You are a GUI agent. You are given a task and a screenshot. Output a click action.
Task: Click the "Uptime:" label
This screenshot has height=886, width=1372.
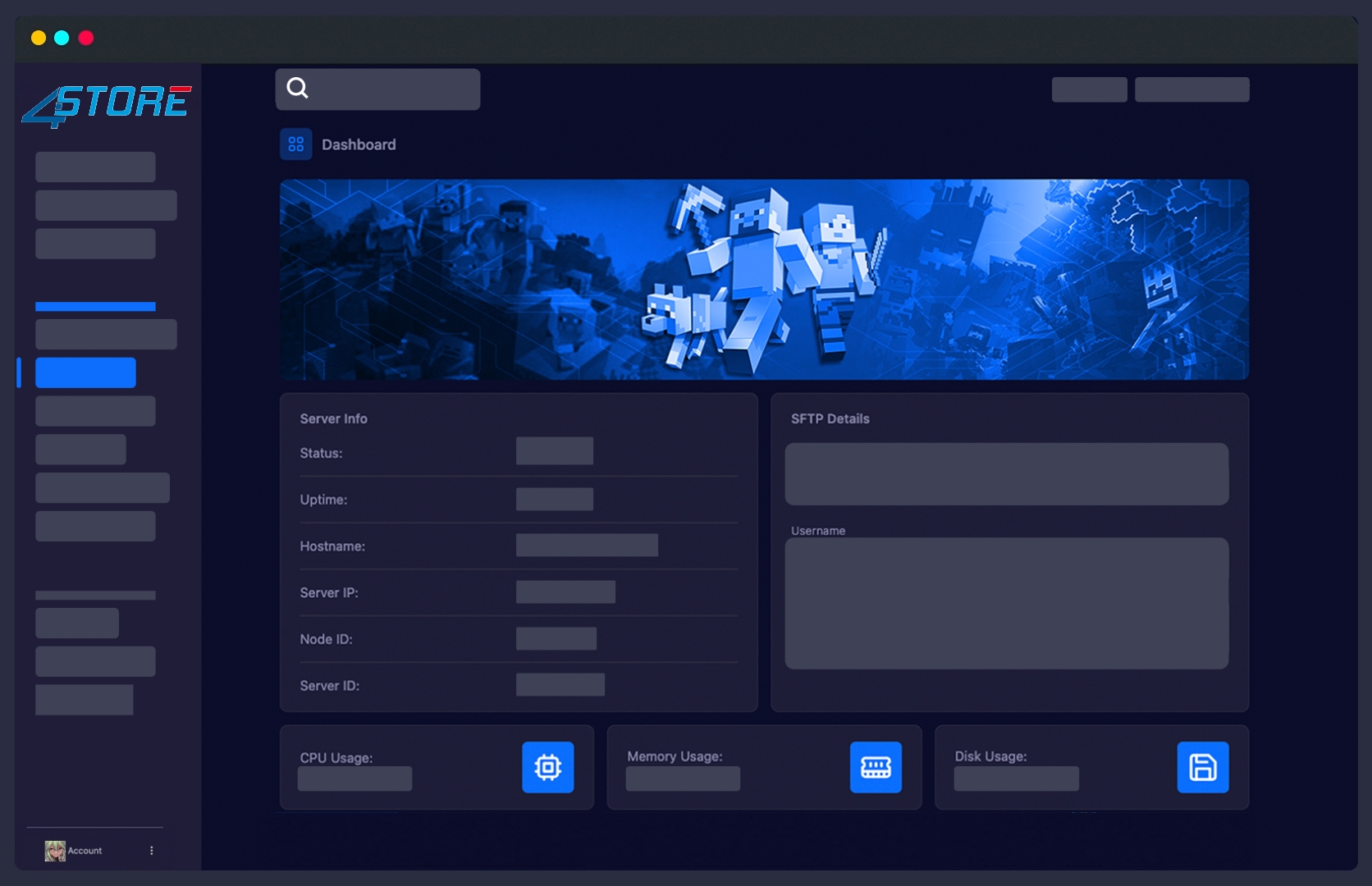323,500
